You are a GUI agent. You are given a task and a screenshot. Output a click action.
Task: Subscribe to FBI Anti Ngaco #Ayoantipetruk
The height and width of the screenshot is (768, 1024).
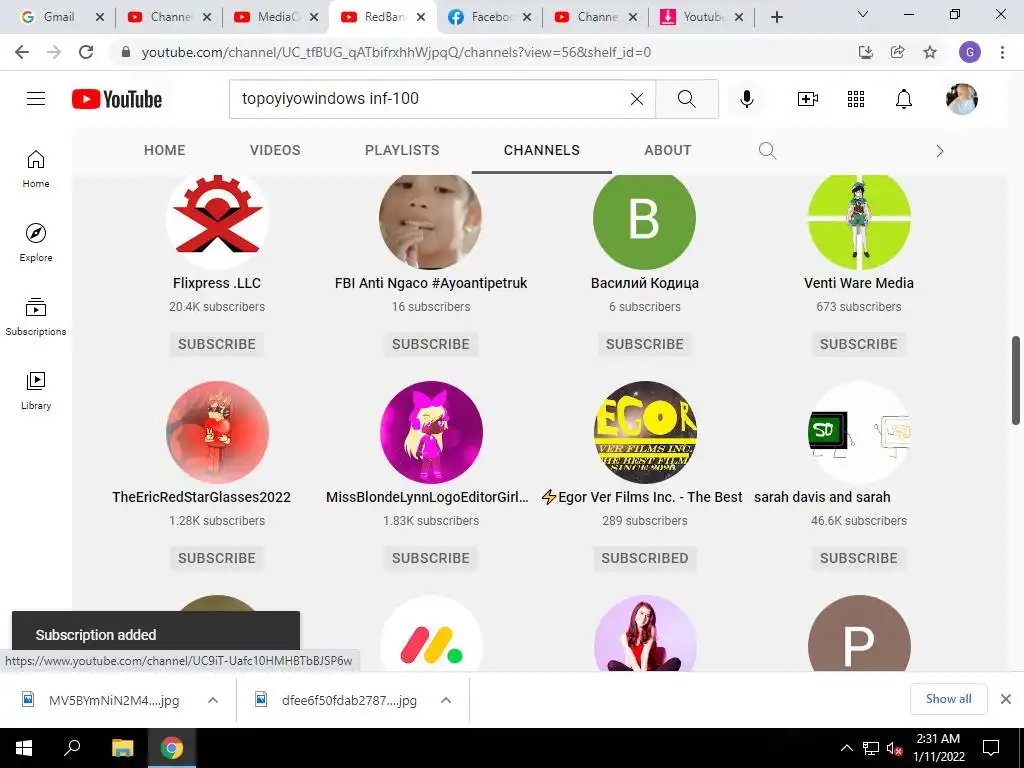(431, 344)
